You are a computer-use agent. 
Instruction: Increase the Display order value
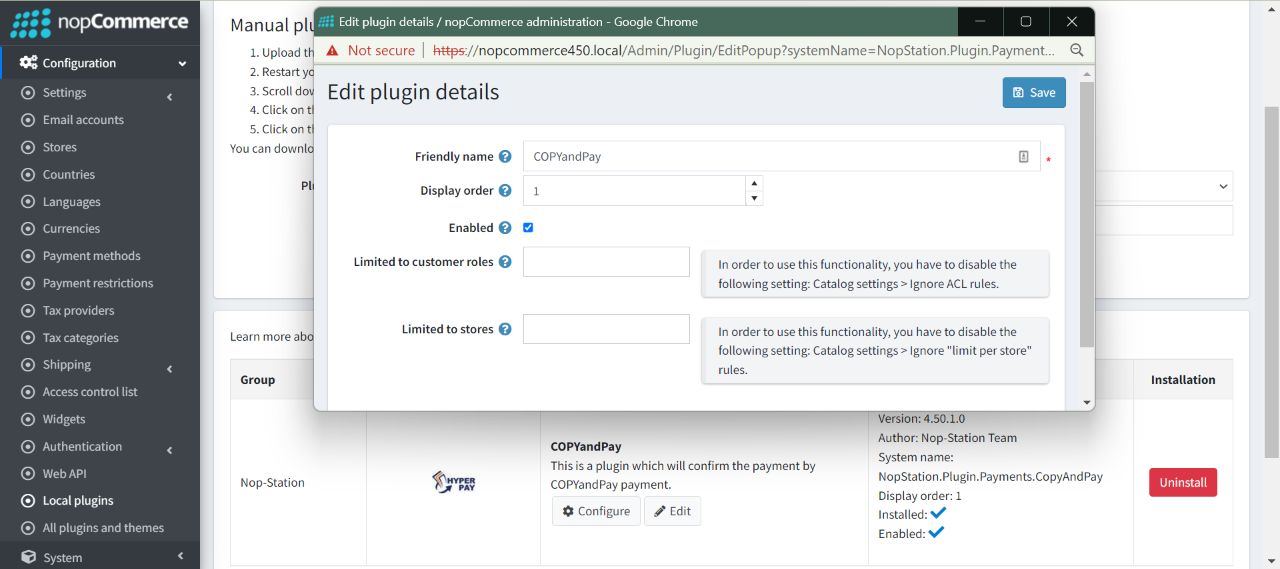pos(754,183)
